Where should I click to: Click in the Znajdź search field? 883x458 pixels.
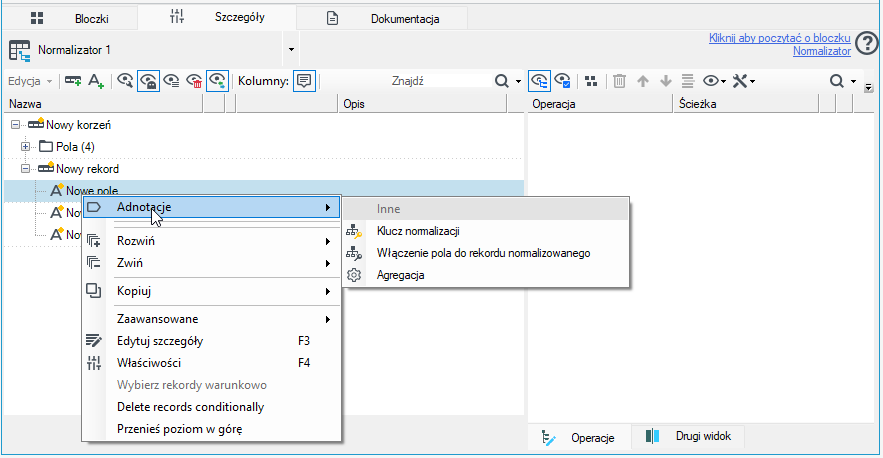click(407, 81)
